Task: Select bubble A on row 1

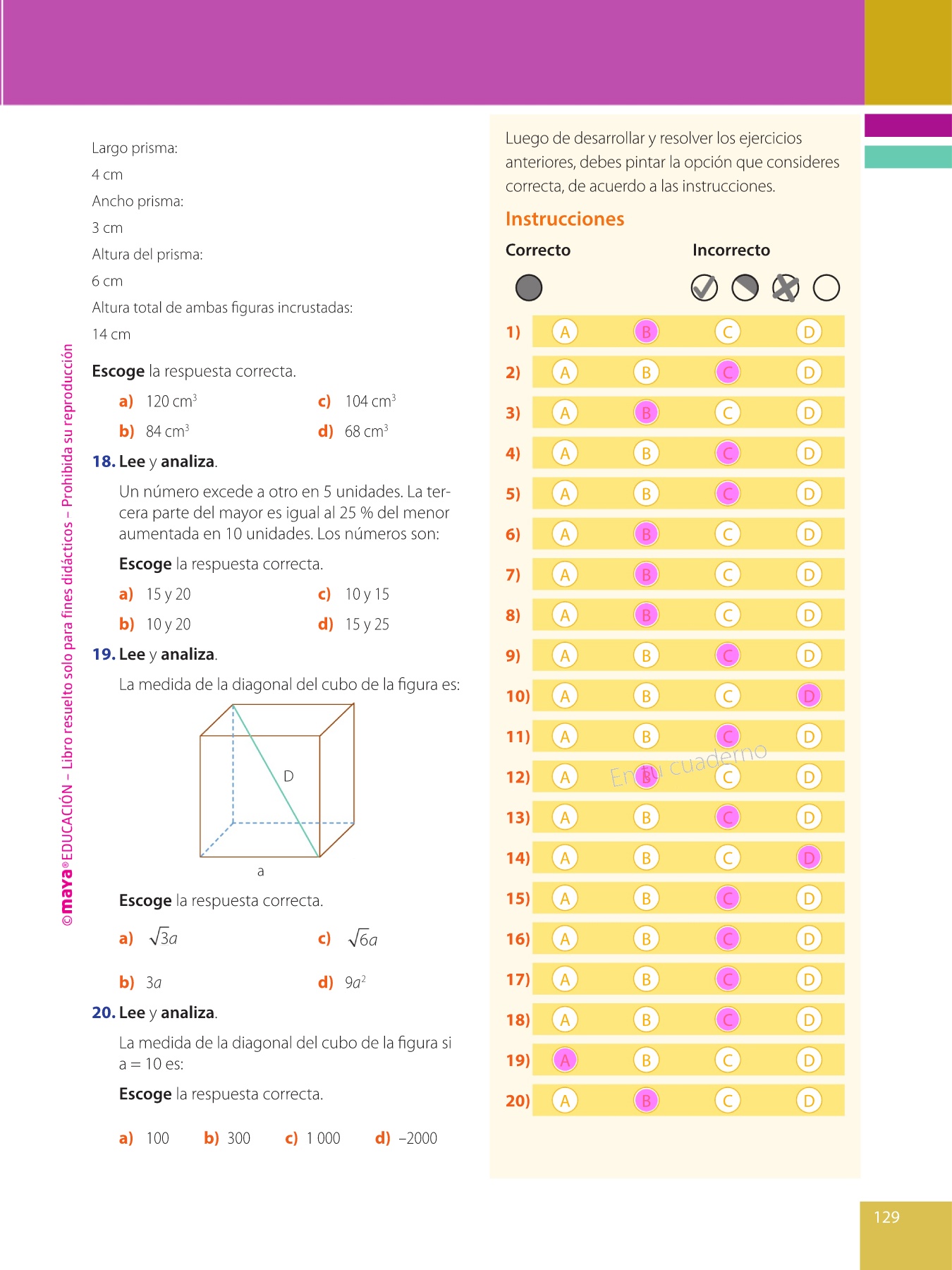Action: pyautogui.click(x=565, y=332)
